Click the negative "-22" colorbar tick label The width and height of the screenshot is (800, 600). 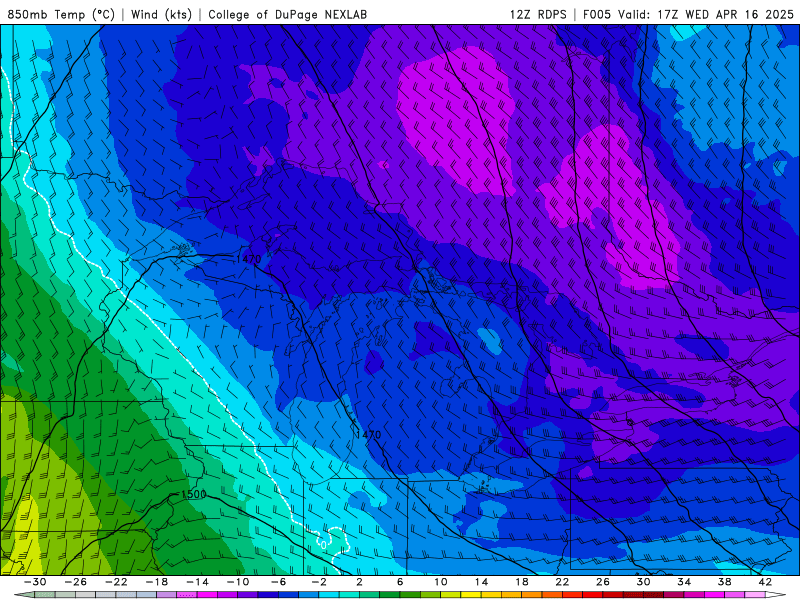[116, 582]
